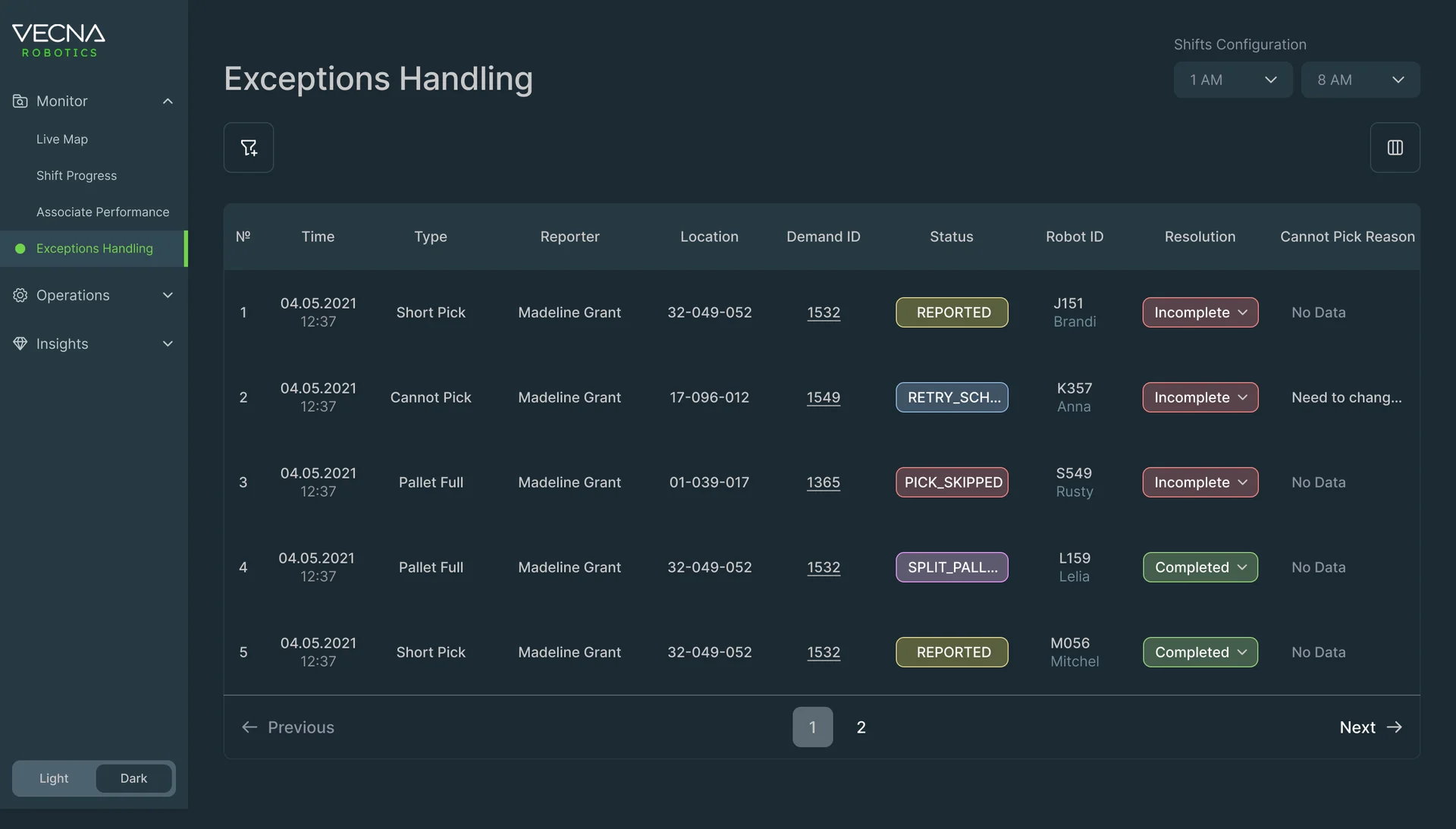The image size is (1456, 829).
Task: Click the Insights diamond icon
Action: coord(20,344)
